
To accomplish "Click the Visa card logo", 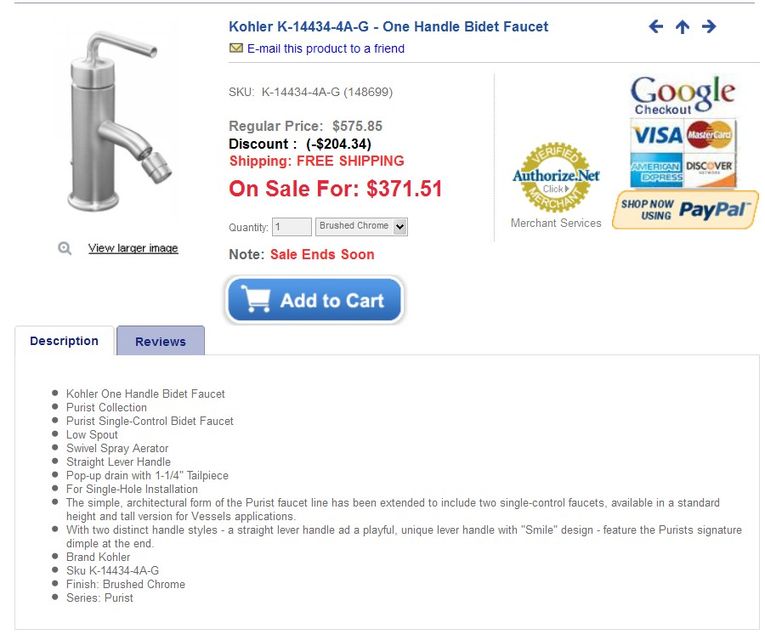I will (656, 135).
